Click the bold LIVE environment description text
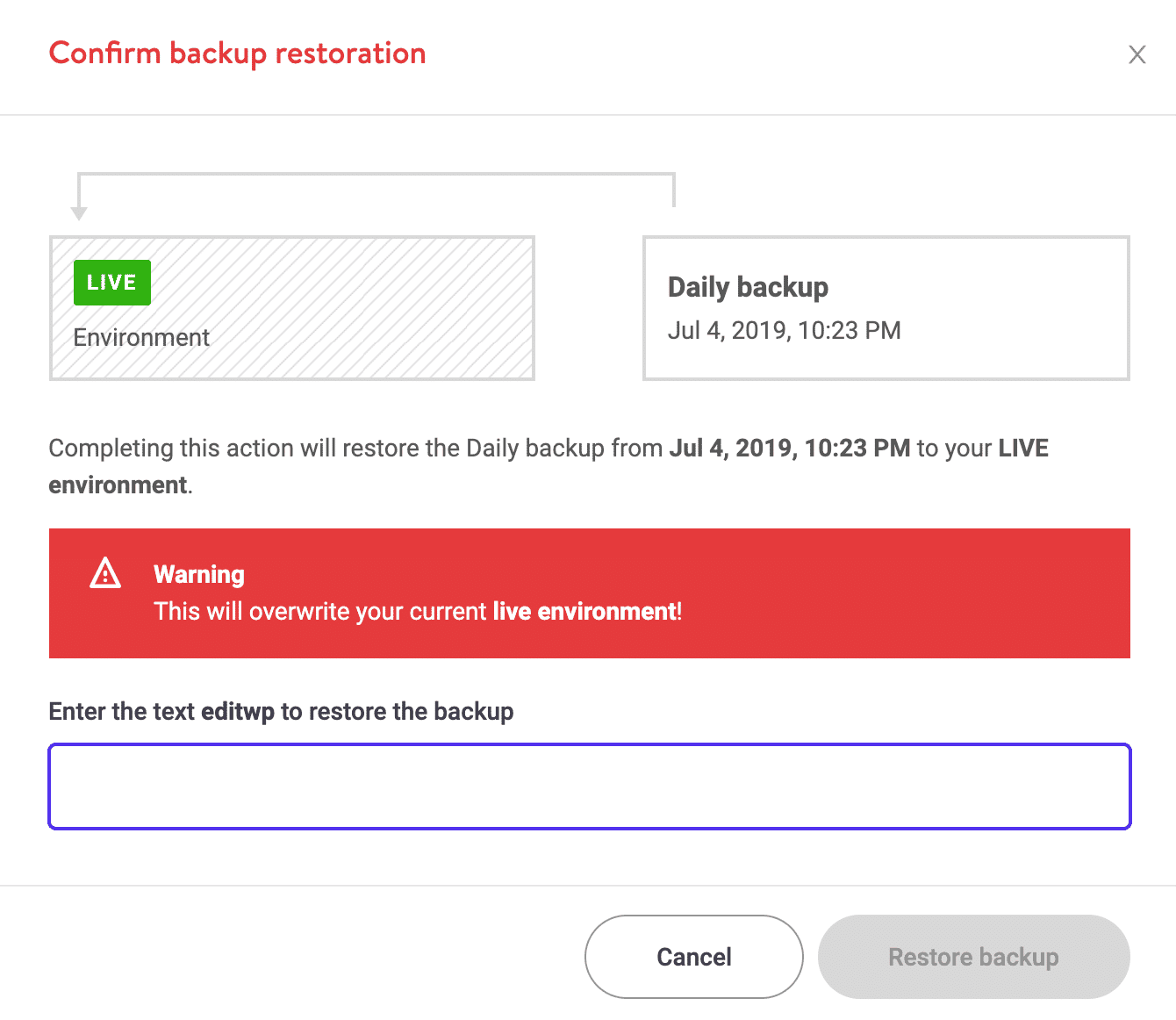This screenshot has width=1176, height=1020. pos(1023,448)
